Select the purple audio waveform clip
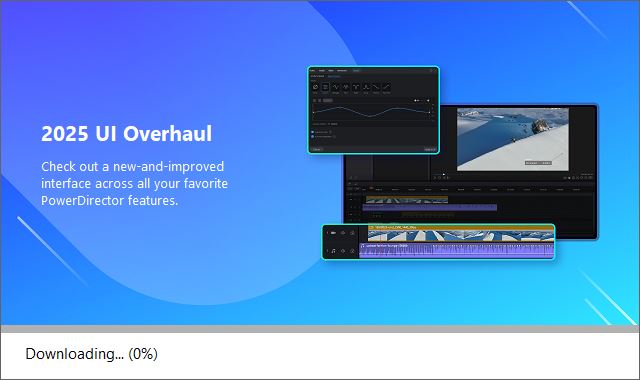Viewport: 640px width, 380px height. point(456,251)
